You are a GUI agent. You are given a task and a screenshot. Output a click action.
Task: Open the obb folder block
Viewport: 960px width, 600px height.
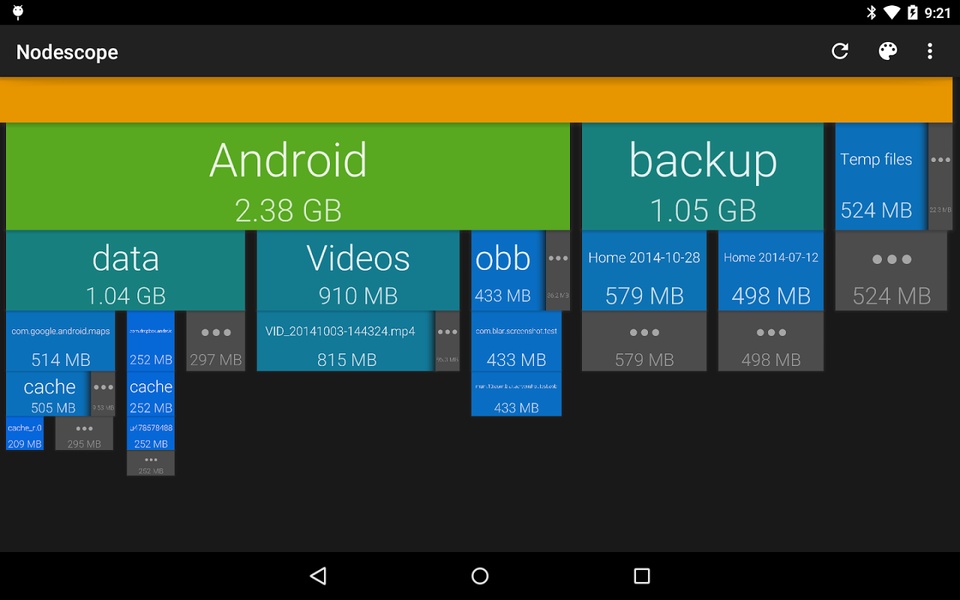pos(508,271)
